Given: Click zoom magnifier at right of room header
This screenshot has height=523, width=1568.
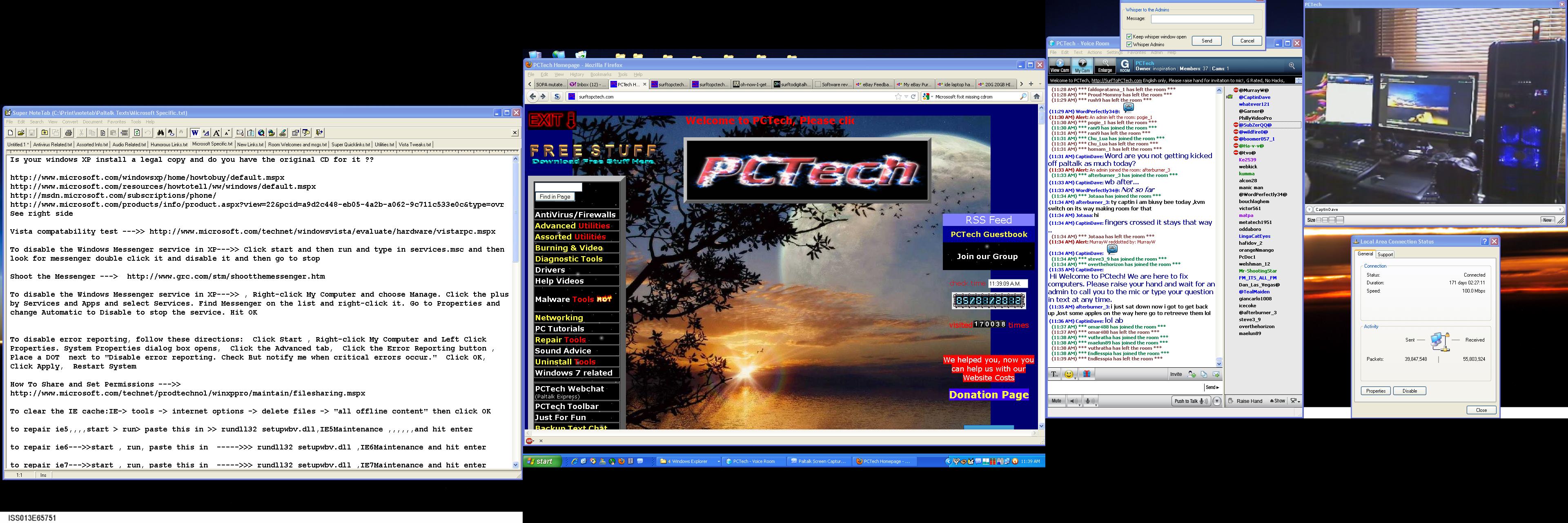Looking at the screenshot, I should coord(1292,66).
